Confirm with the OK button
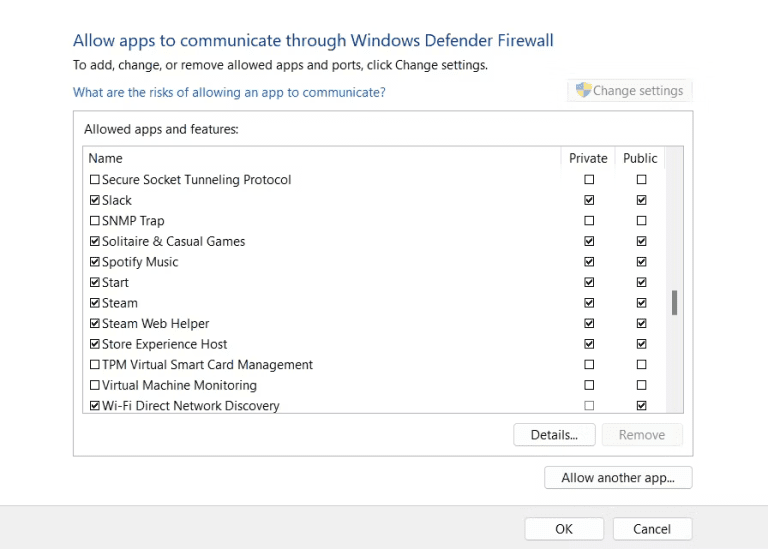The height and width of the screenshot is (549, 768). (x=564, y=529)
